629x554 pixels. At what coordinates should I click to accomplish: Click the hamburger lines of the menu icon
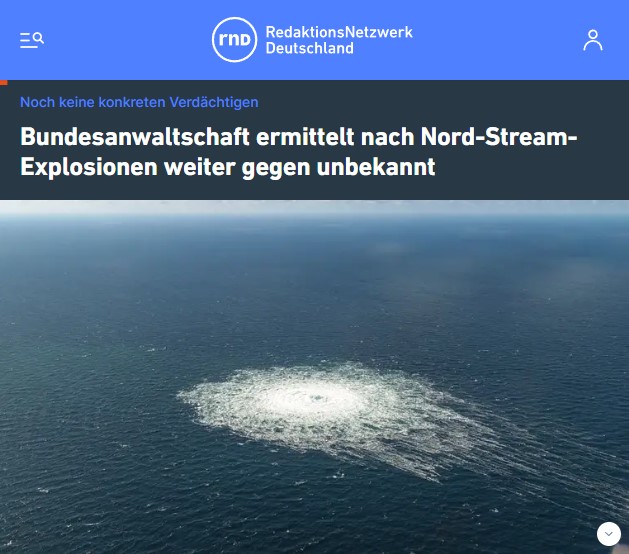pos(26,41)
